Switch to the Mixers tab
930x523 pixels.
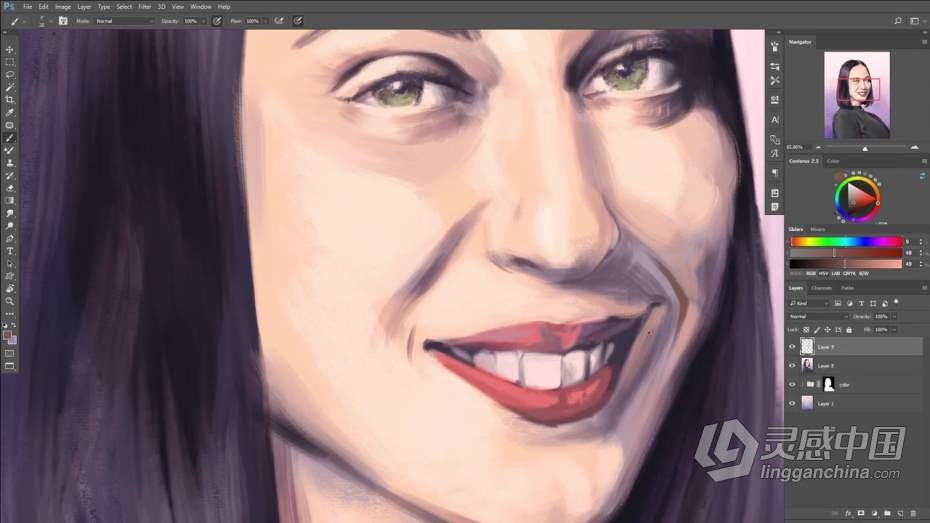click(x=817, y=229)
